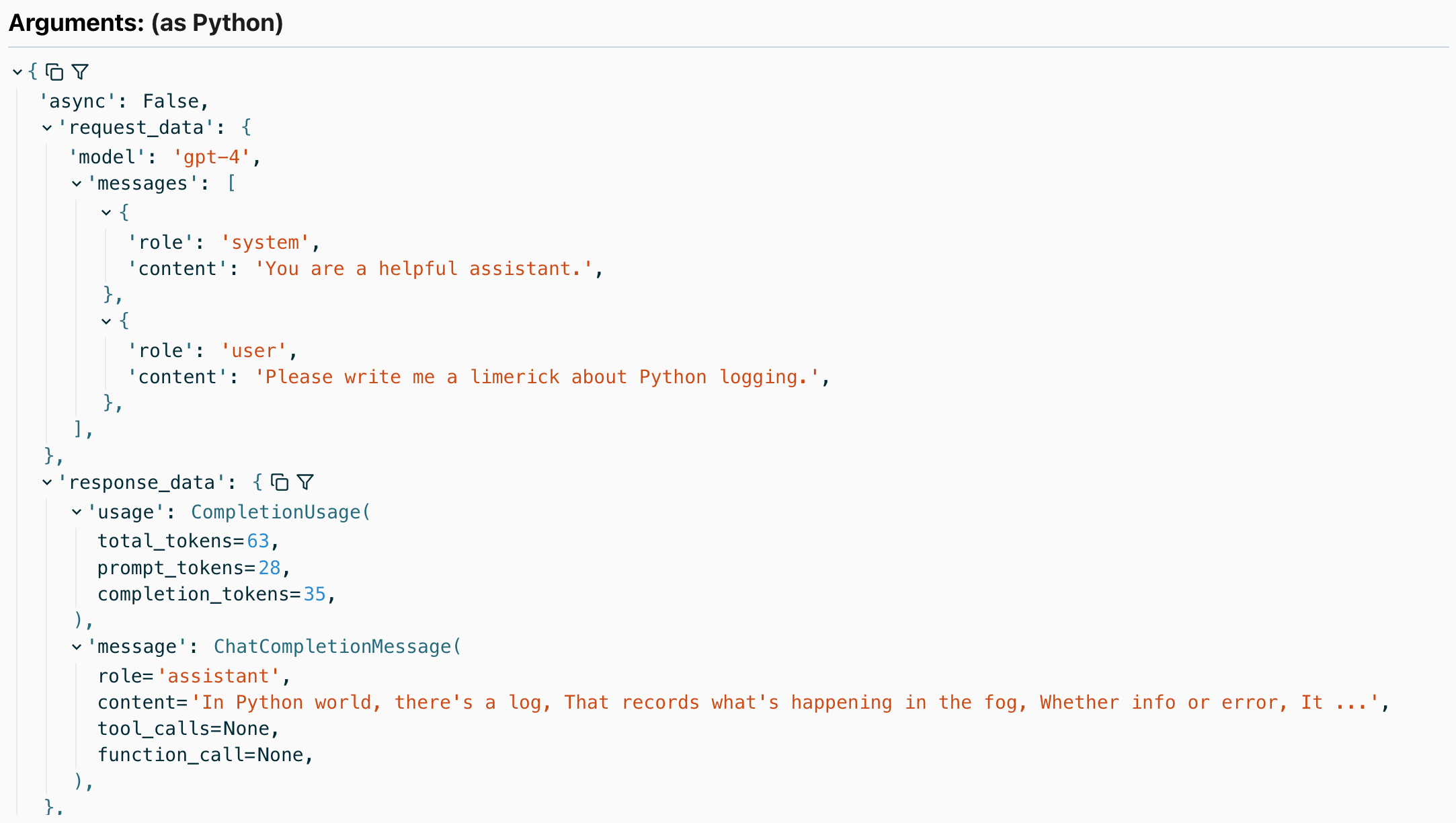Collapse the CompletionUsage details

coord(76,511)
